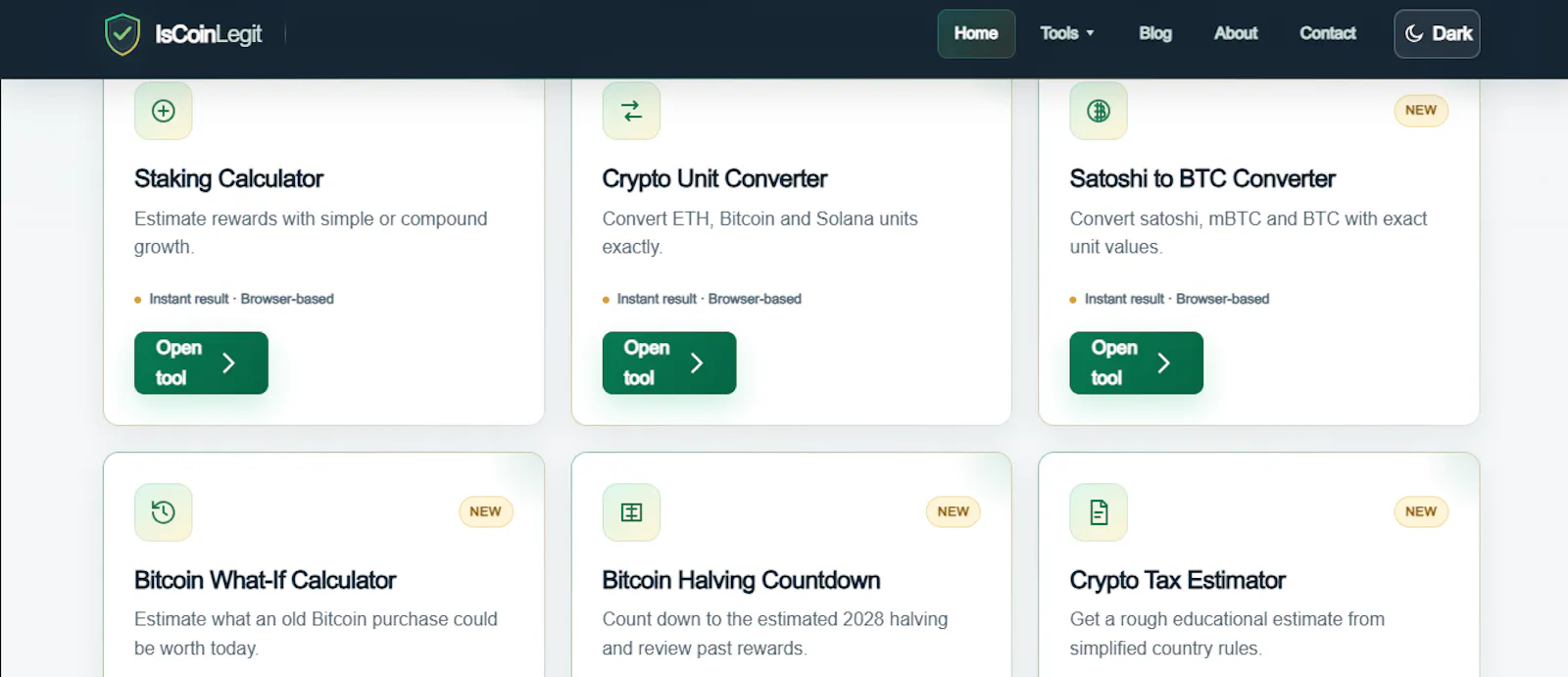Click the Satoshi to BTC Converter bitcoin icon
This screenshot has height=677, width=1568.
pyautogui.click(x=1099, y=111)
